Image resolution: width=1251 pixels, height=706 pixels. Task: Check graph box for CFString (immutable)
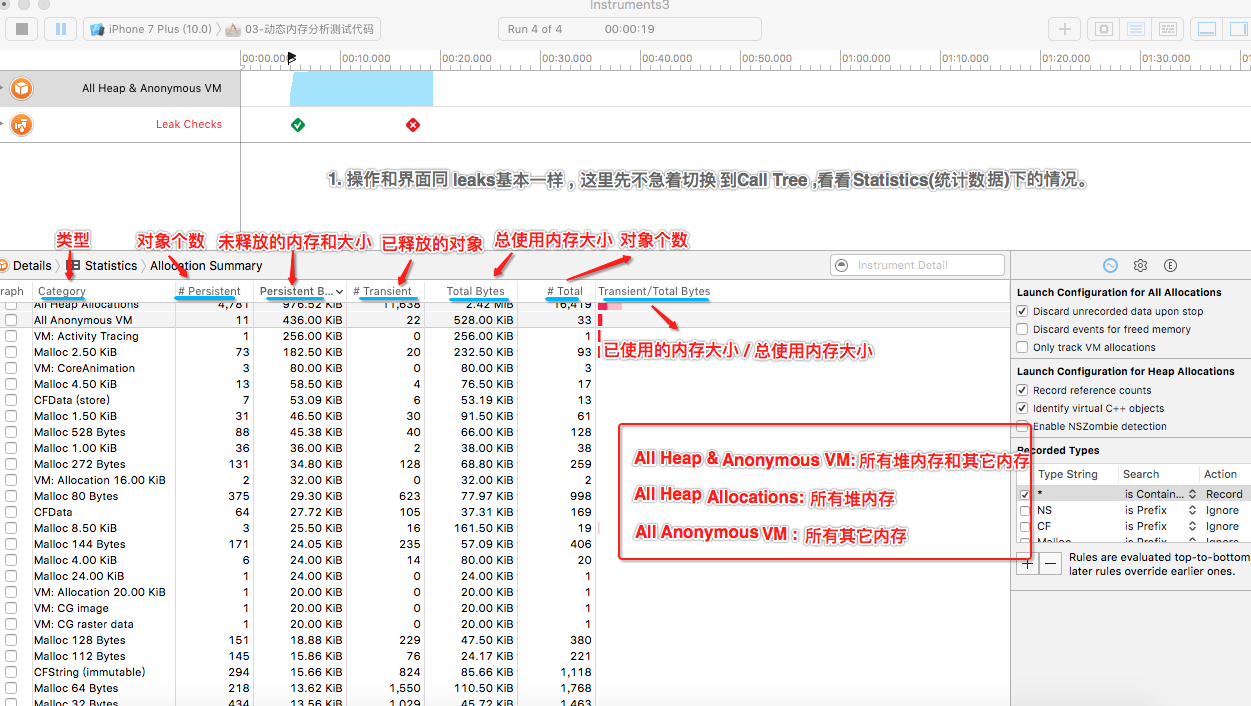tap(11, 672)
